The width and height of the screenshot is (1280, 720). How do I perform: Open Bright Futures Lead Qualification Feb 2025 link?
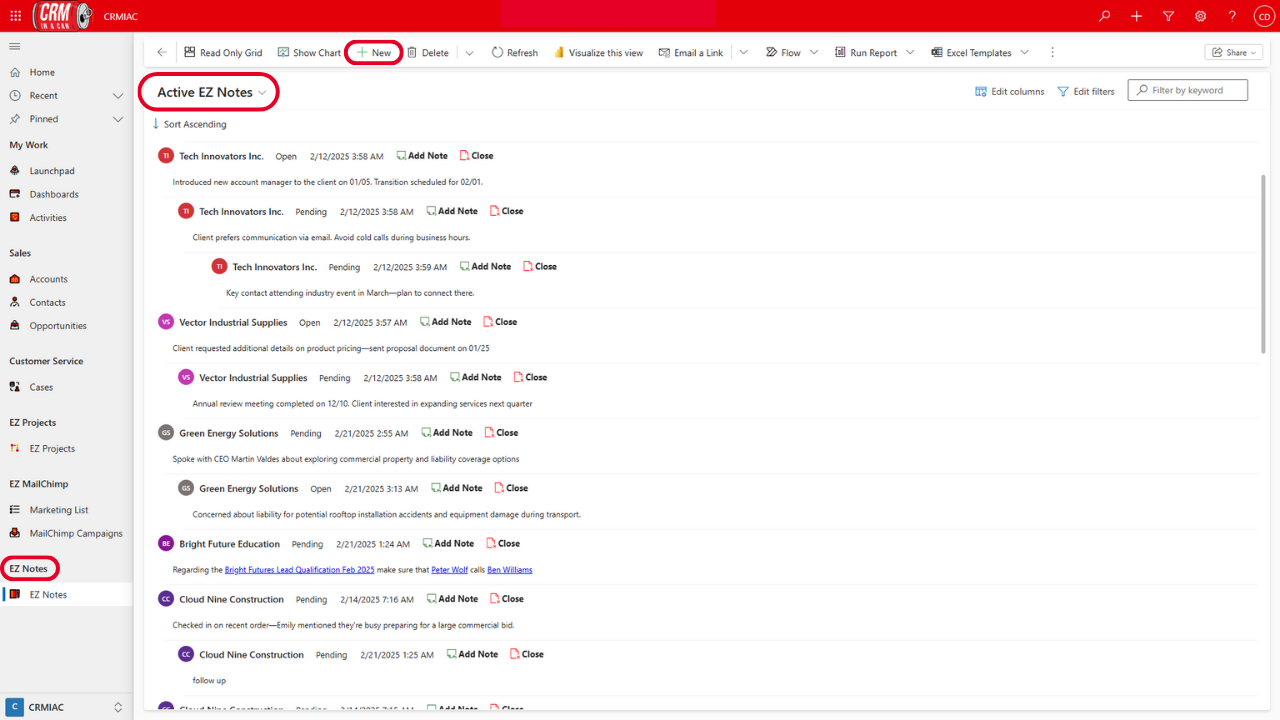[299, 570]
